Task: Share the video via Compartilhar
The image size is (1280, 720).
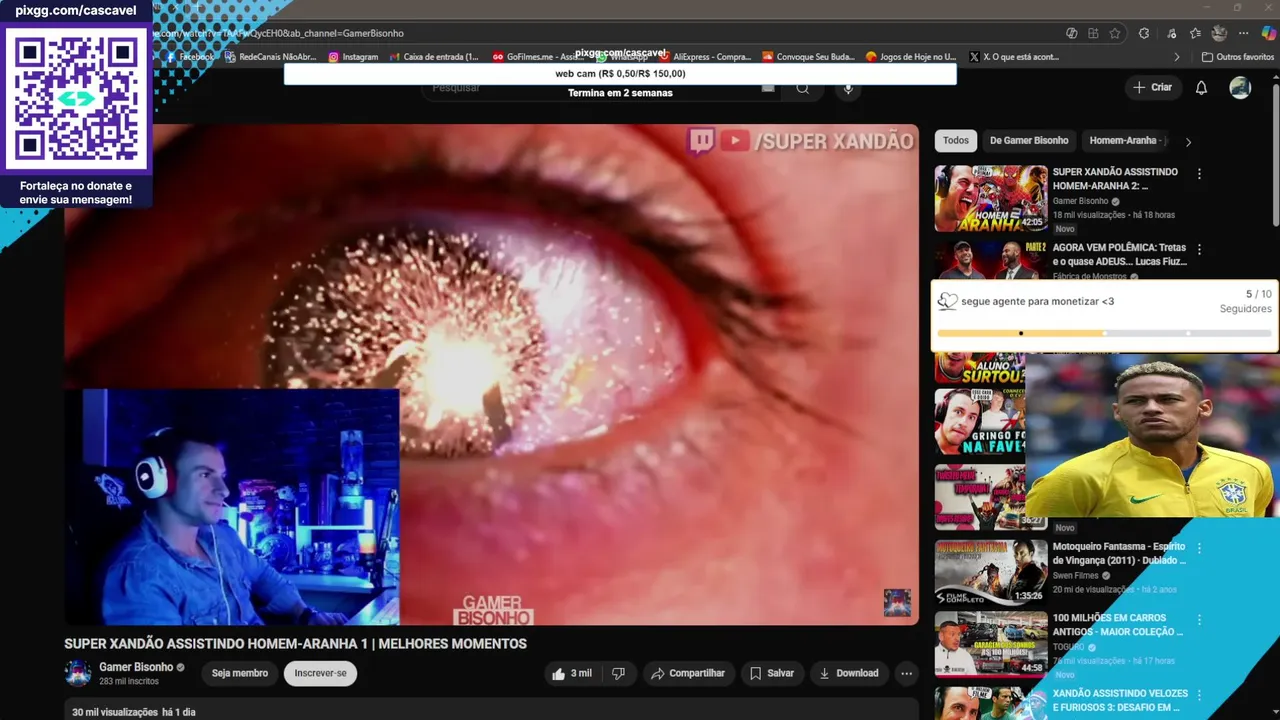Action: point(689,673)
